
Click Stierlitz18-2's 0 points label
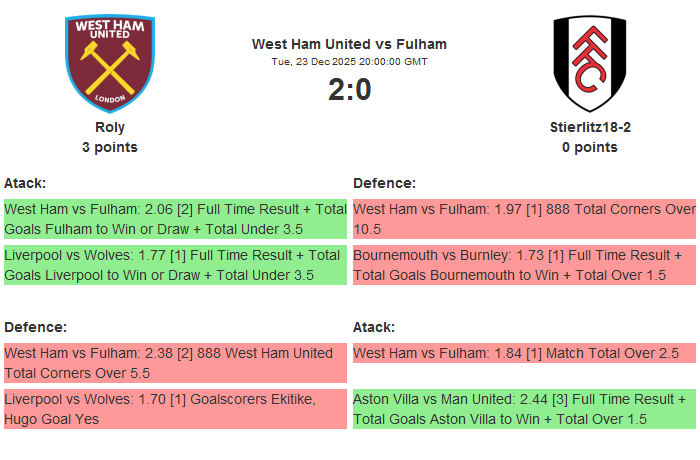(x=590, y=147)
